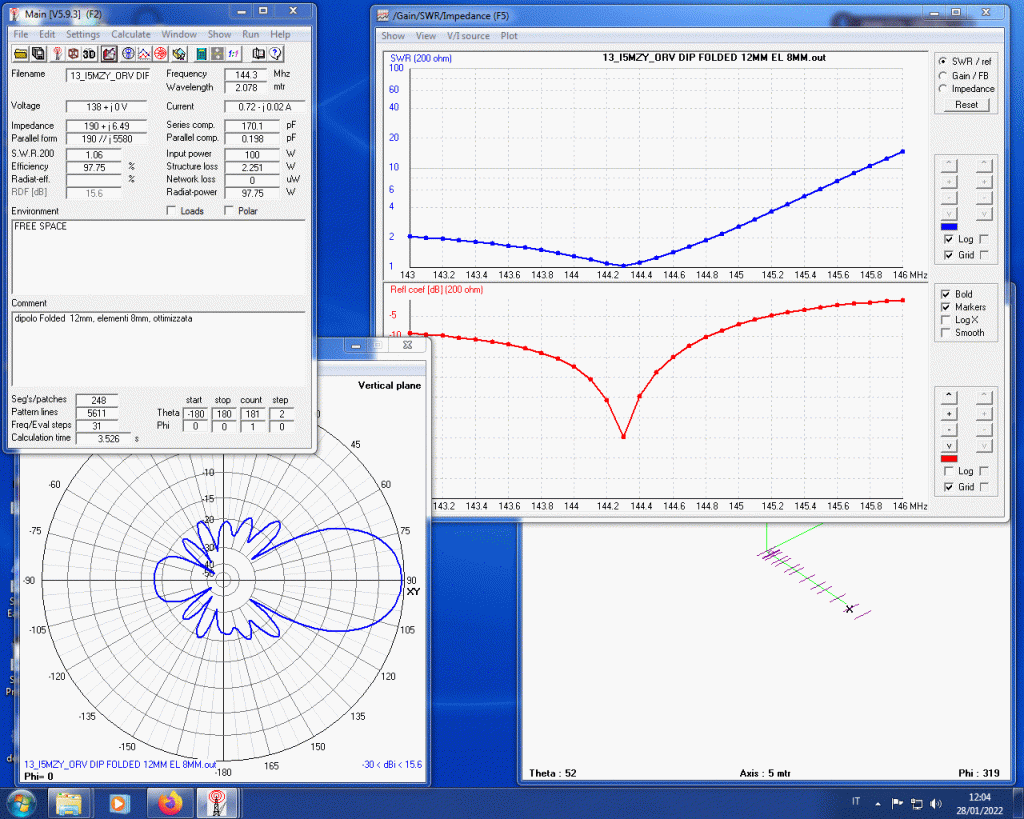Click the line chart plot icon

(x=145, y=53)
